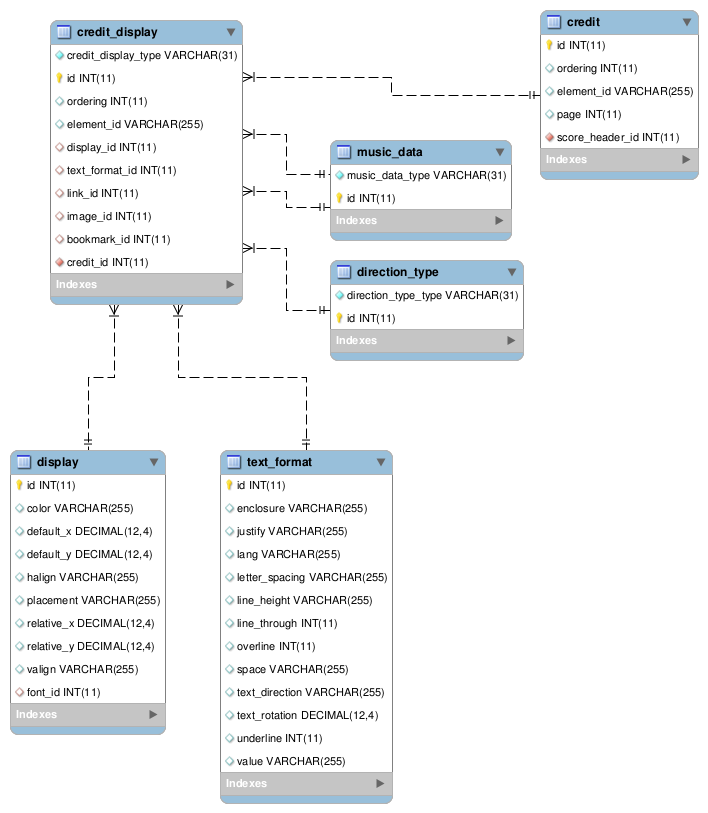Click the music_data table icon
Screen dimensions: 708x813
click(x=344, y=152)
